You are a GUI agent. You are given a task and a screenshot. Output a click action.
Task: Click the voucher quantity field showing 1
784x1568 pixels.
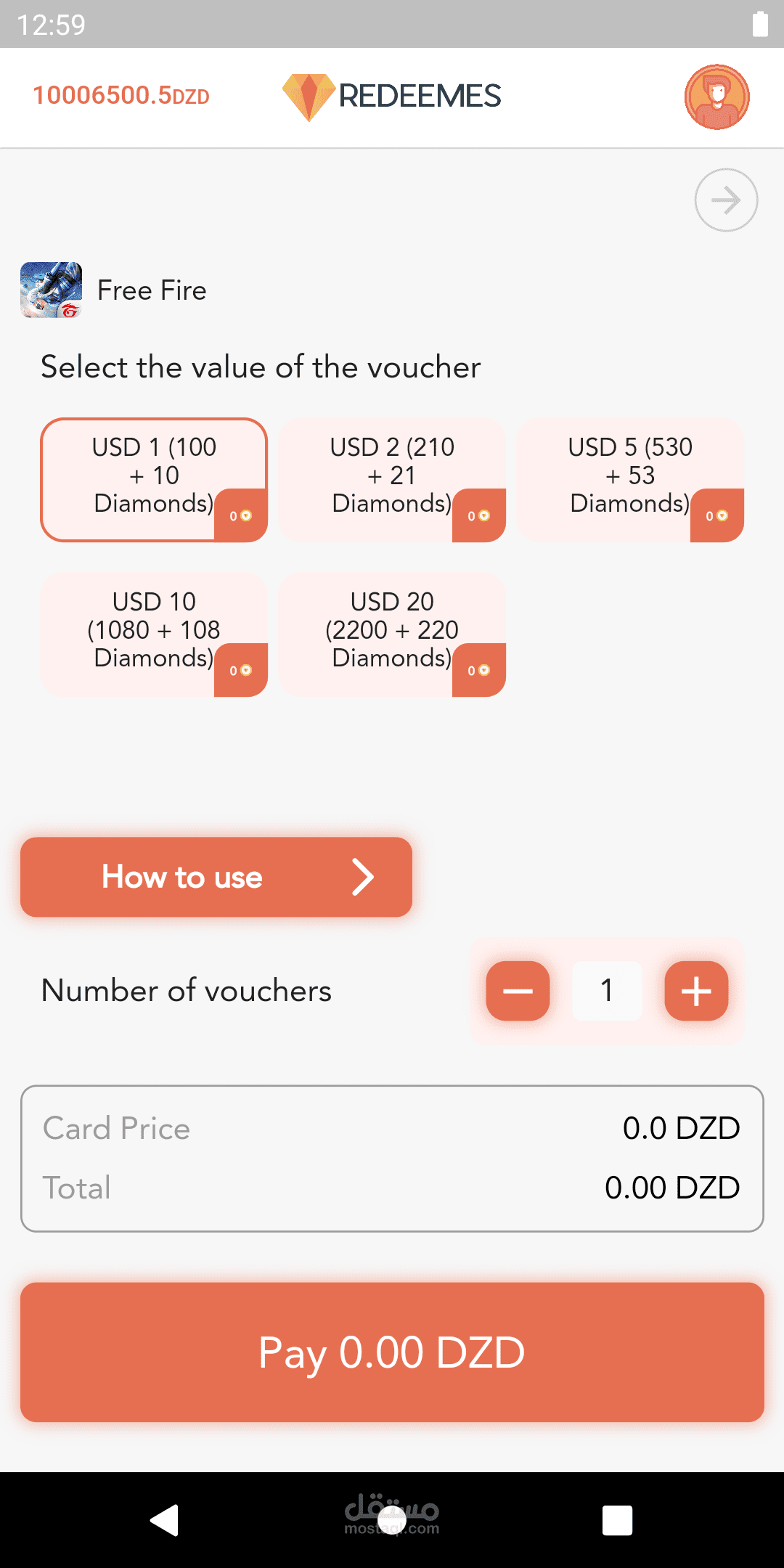[607, 991]
